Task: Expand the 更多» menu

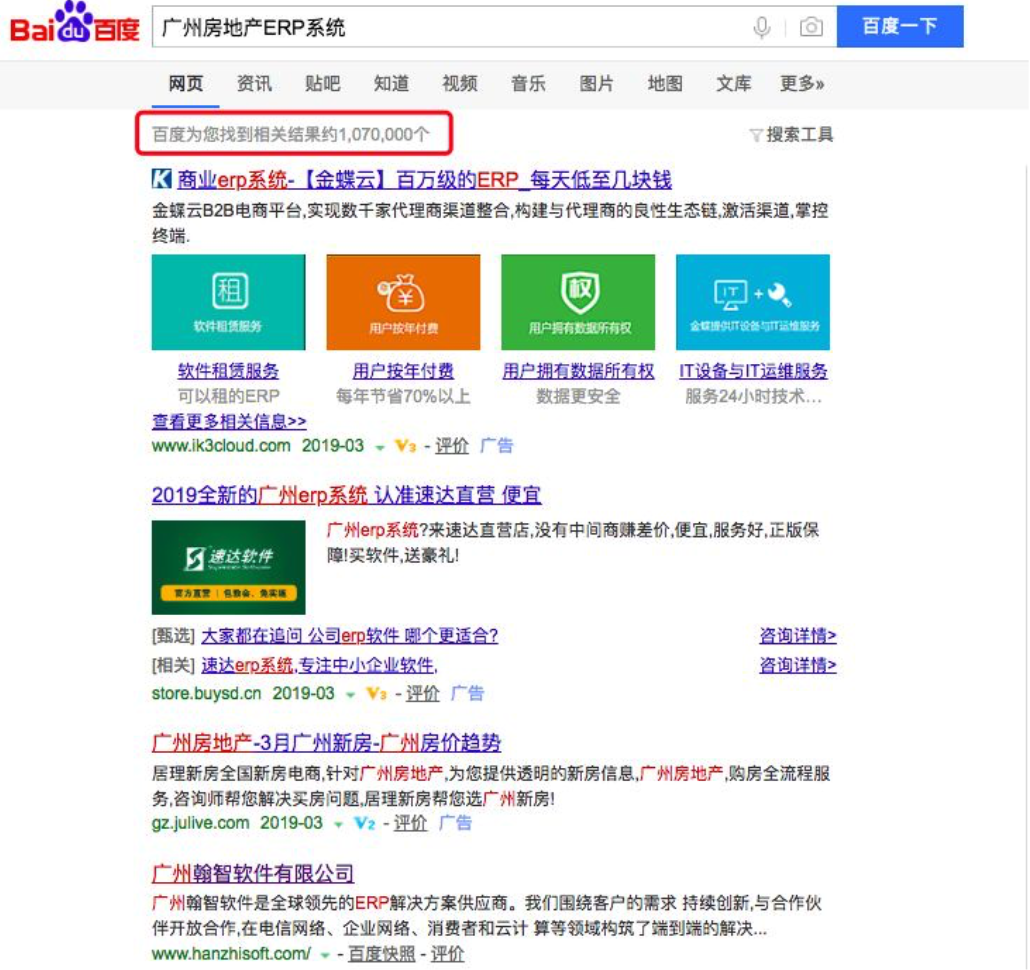Action: pos(802,83)
